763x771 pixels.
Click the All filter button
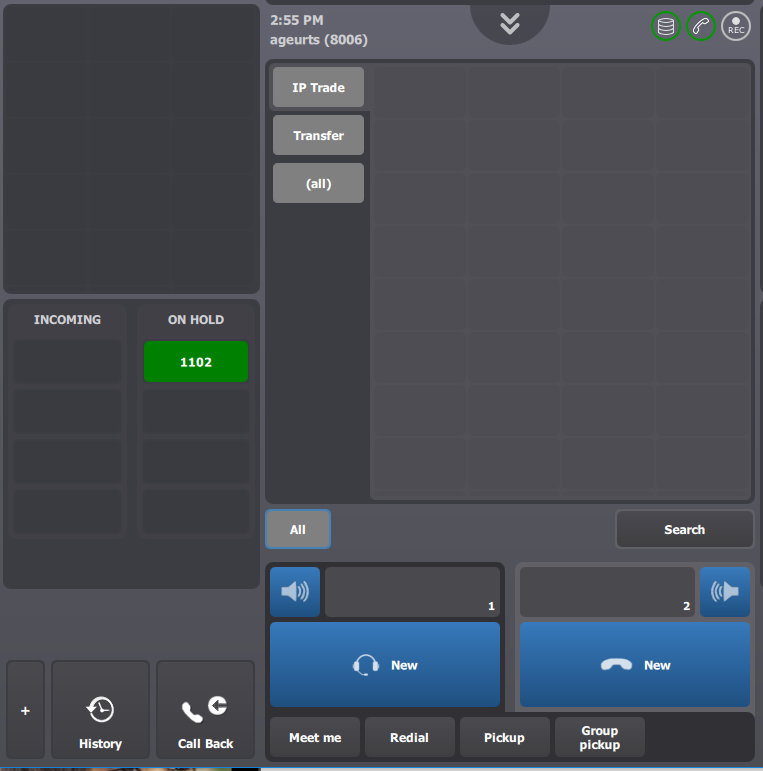298,530
